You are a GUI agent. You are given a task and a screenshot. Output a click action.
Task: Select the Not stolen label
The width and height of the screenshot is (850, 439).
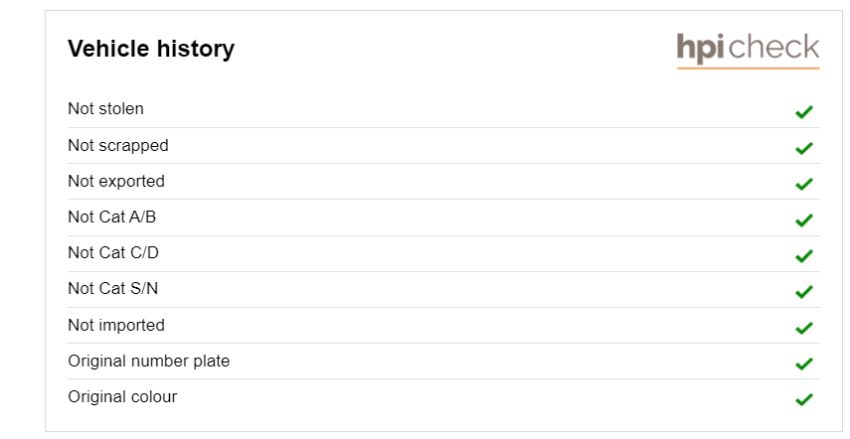(x=106, y=108)
